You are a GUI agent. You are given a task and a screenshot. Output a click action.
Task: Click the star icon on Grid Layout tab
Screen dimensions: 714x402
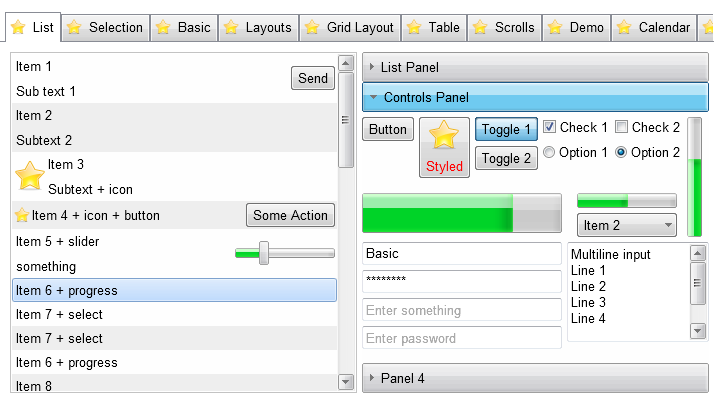click(x=312, y=28)
